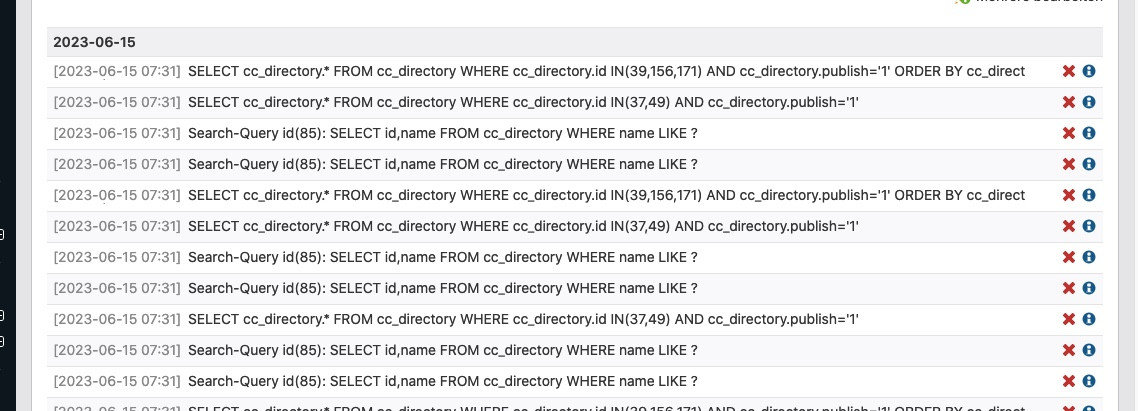Expand the uppermost tree node in dark sidebar
The height and width of the screenshot is (411, 1138).
coord(2,235)
